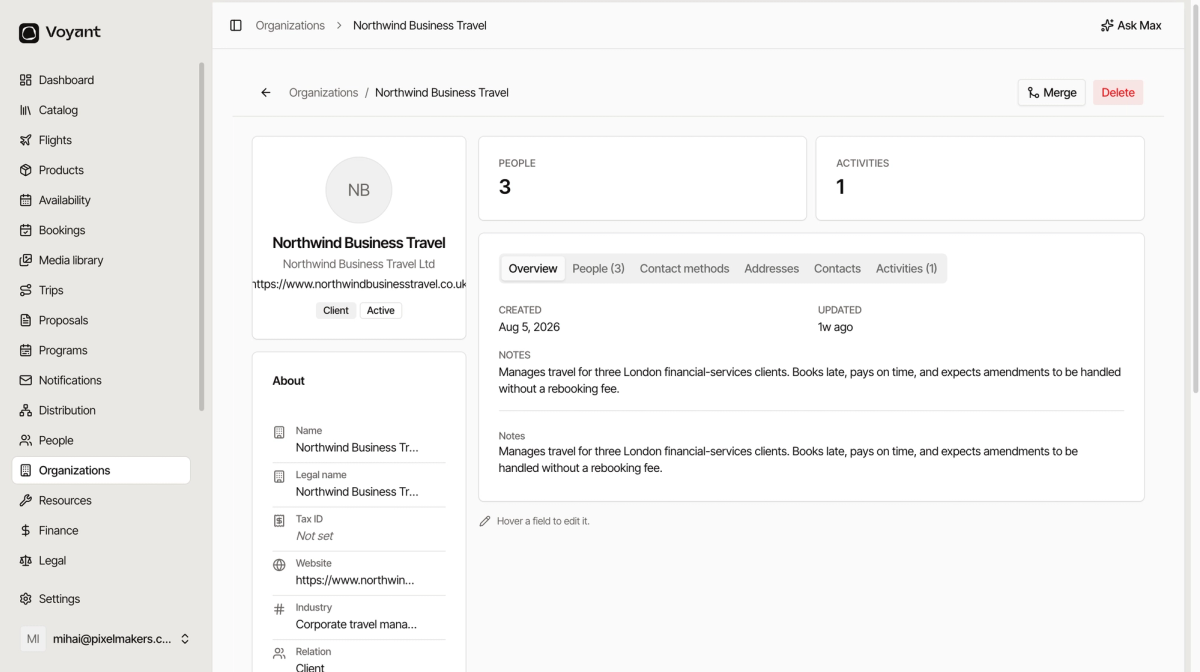This screenshot has height=672, width=1200.
Task: Click the Merge button
Action: point(1051,93)
